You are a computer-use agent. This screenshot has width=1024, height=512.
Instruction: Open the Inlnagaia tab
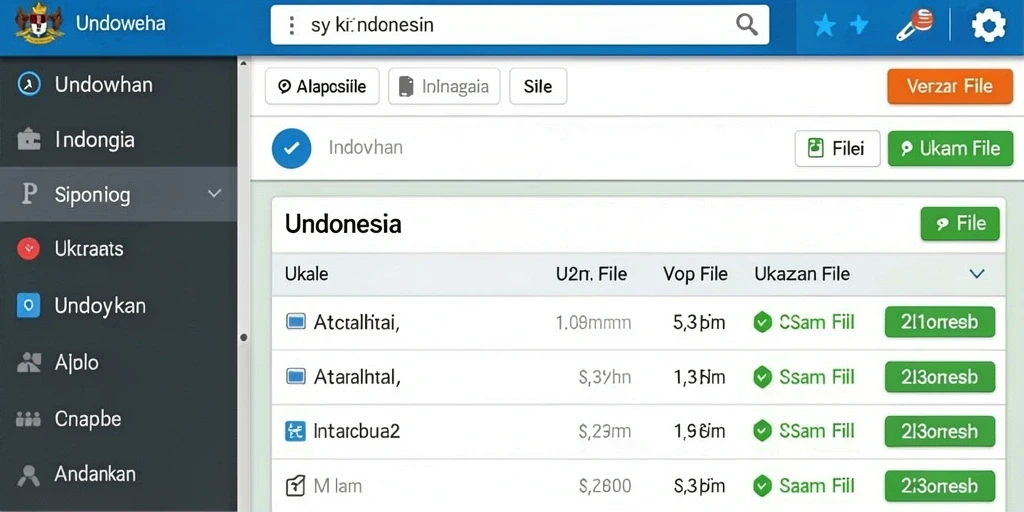[444, 86]
